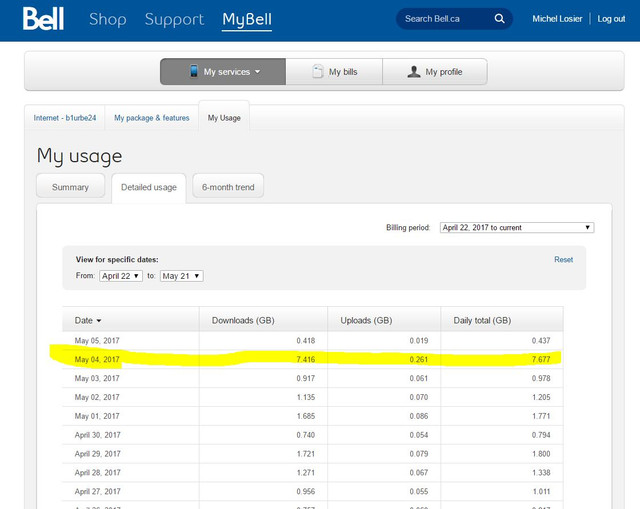Select the My Usage tab

point(224,118)
